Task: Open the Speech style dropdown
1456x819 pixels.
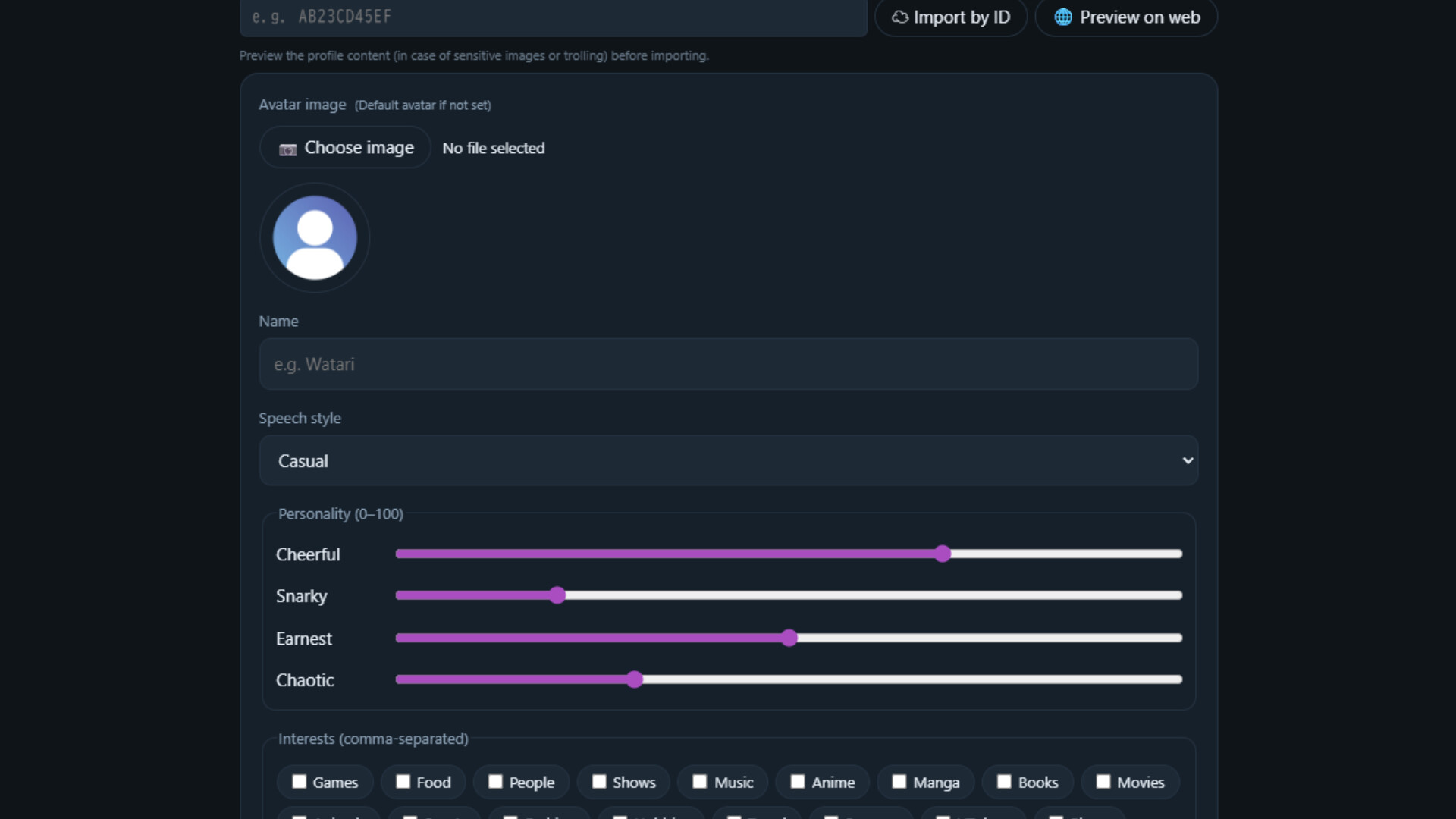Action: (x=729, y=460)
